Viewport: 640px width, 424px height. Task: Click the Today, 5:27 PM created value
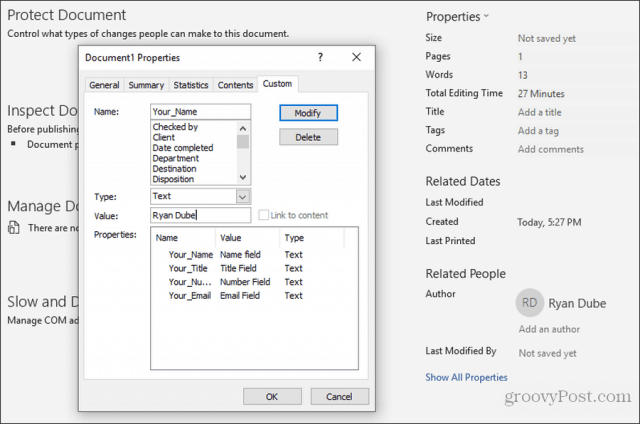pos(549,222)
